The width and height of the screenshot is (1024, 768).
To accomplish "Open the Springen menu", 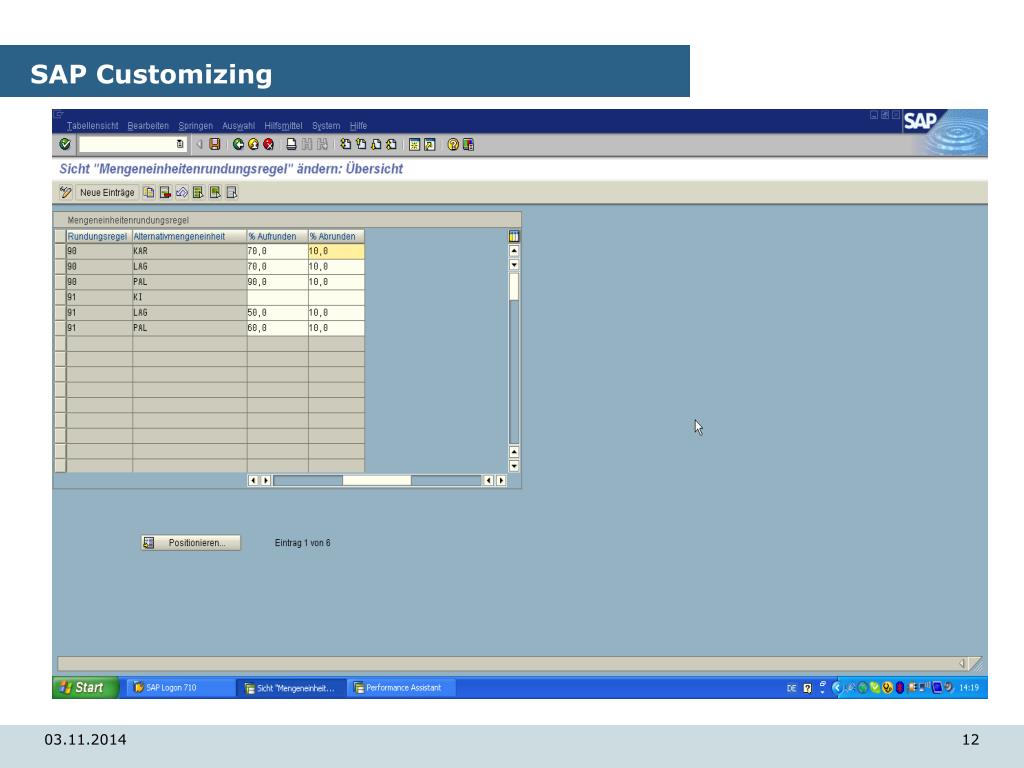I will [x=196, y=125].
